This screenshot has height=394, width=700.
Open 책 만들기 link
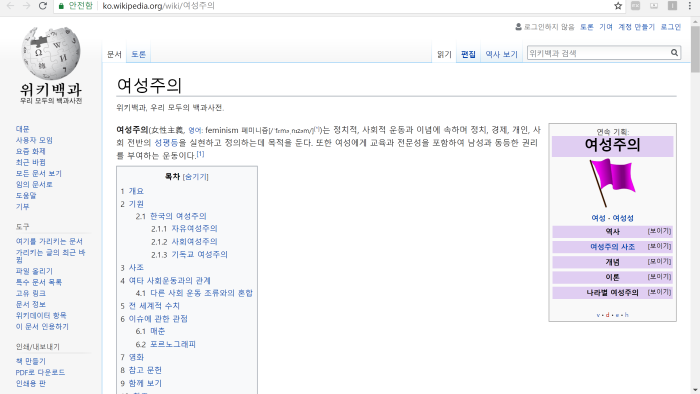pos(30,361)
